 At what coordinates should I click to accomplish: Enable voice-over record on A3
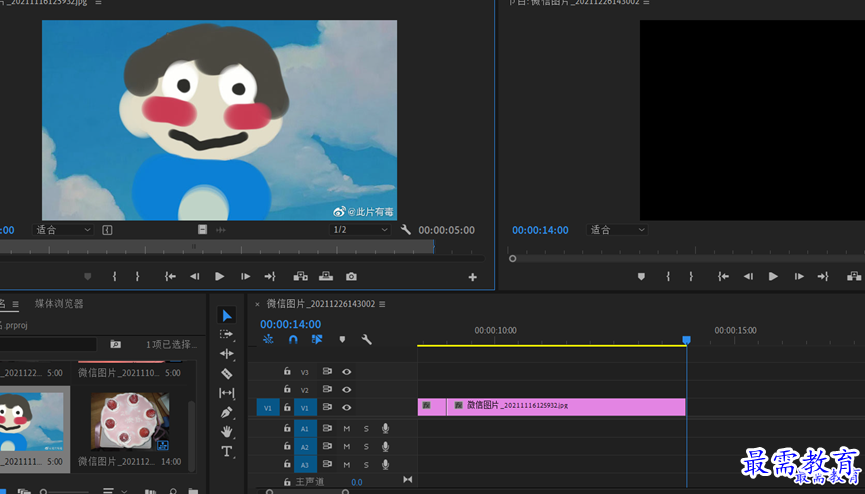tap(386, 464)
